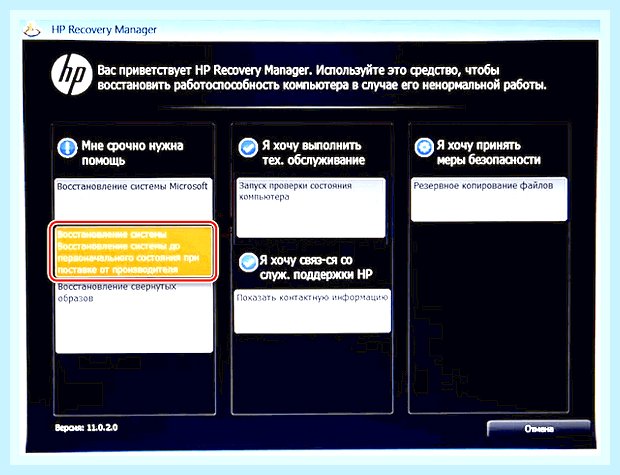
Task: Click the 'Я хочу связ-ся со служ. поддержки HP' heading
Action: click(316, 267)
